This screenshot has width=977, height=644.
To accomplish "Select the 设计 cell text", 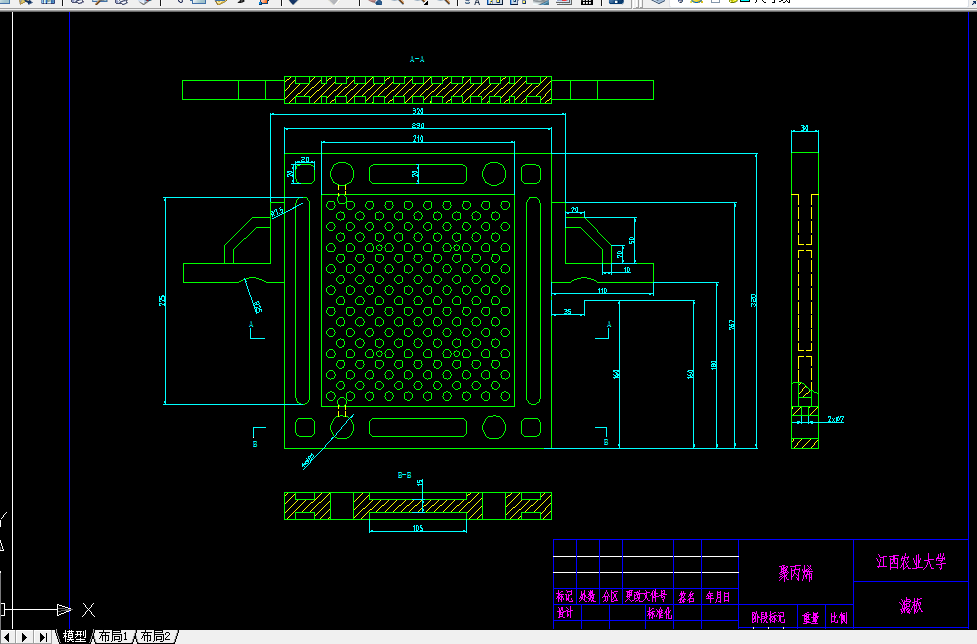I will (565, 613).
